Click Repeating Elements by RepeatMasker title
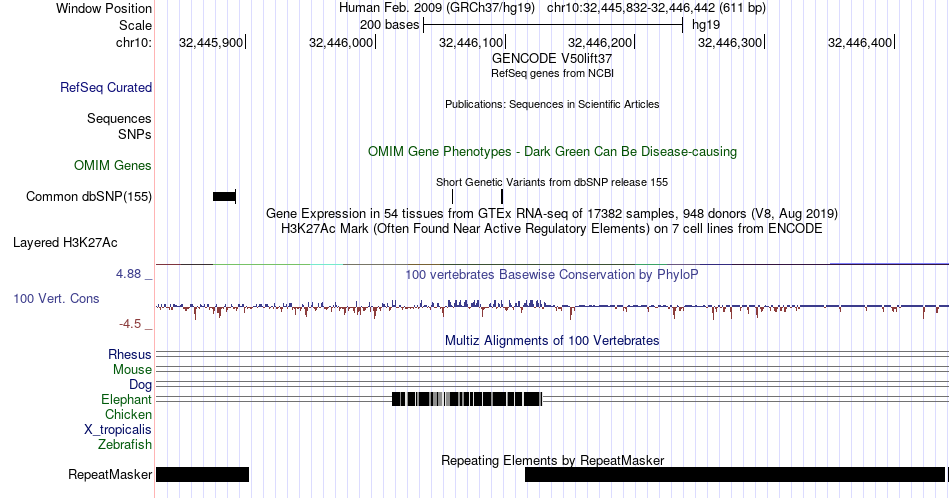950x498 pixels. tap(552, 460)
